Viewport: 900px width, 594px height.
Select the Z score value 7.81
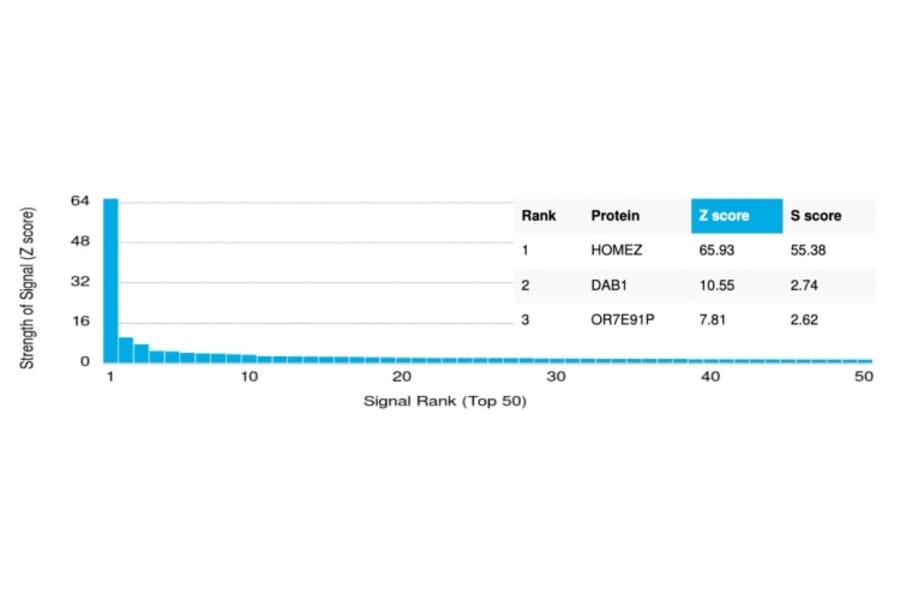712,320
